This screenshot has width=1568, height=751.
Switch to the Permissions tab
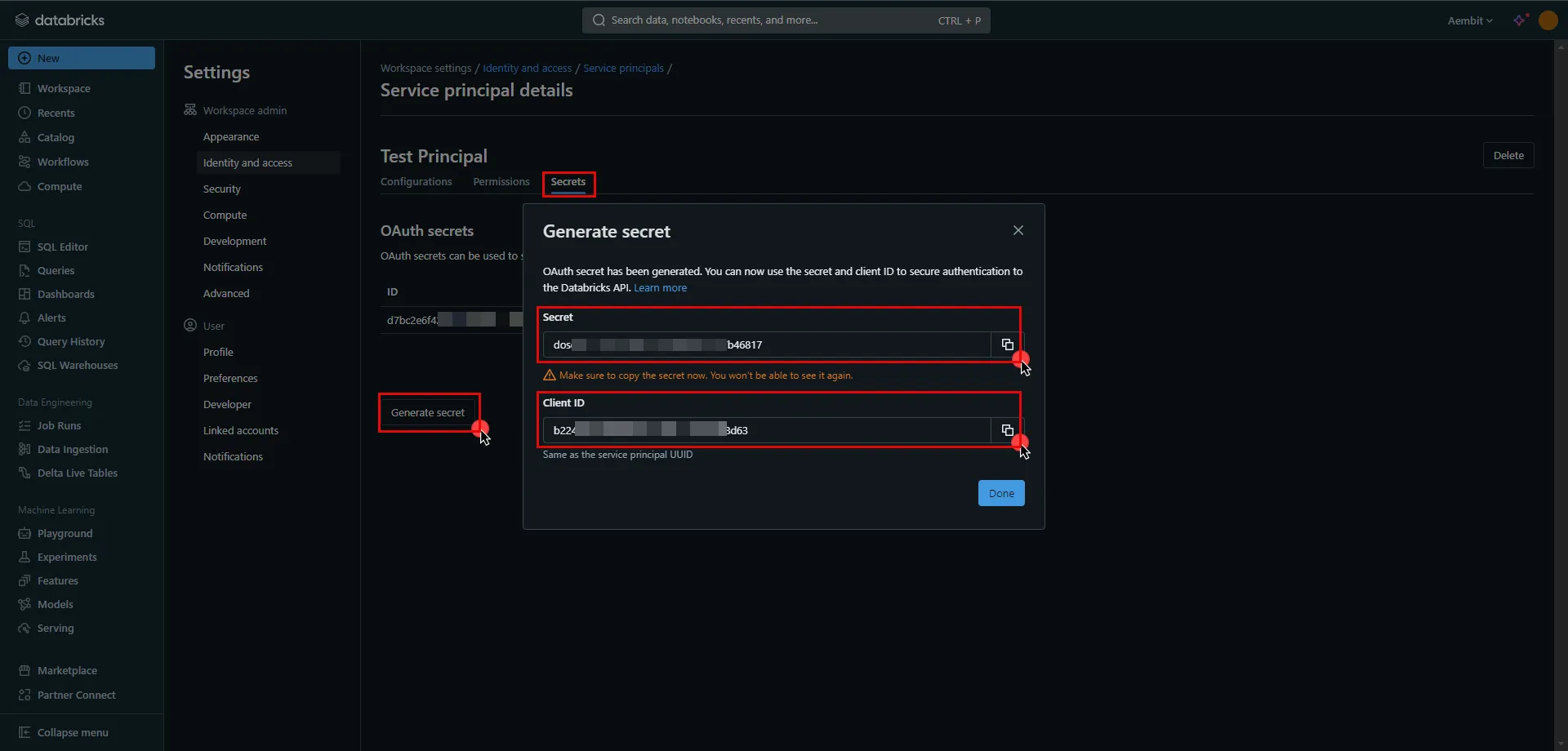tap(501, 181)
